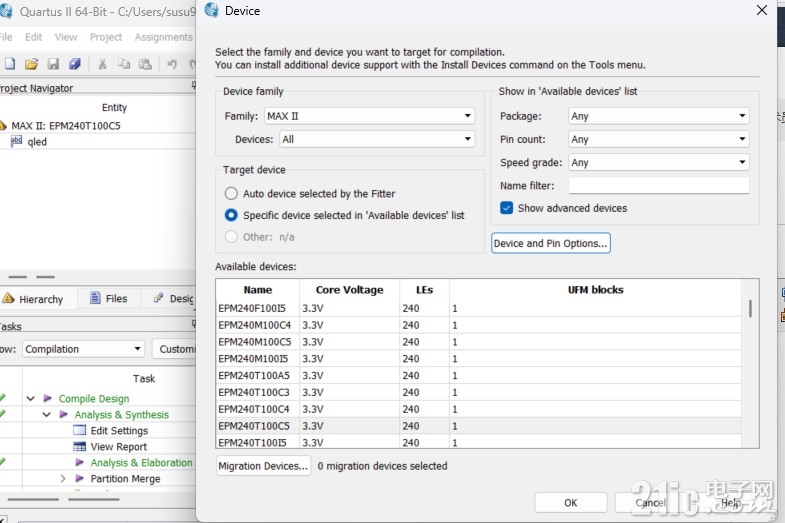
Task: Click Cancel in the Device dialog
Action: (650, 502)
